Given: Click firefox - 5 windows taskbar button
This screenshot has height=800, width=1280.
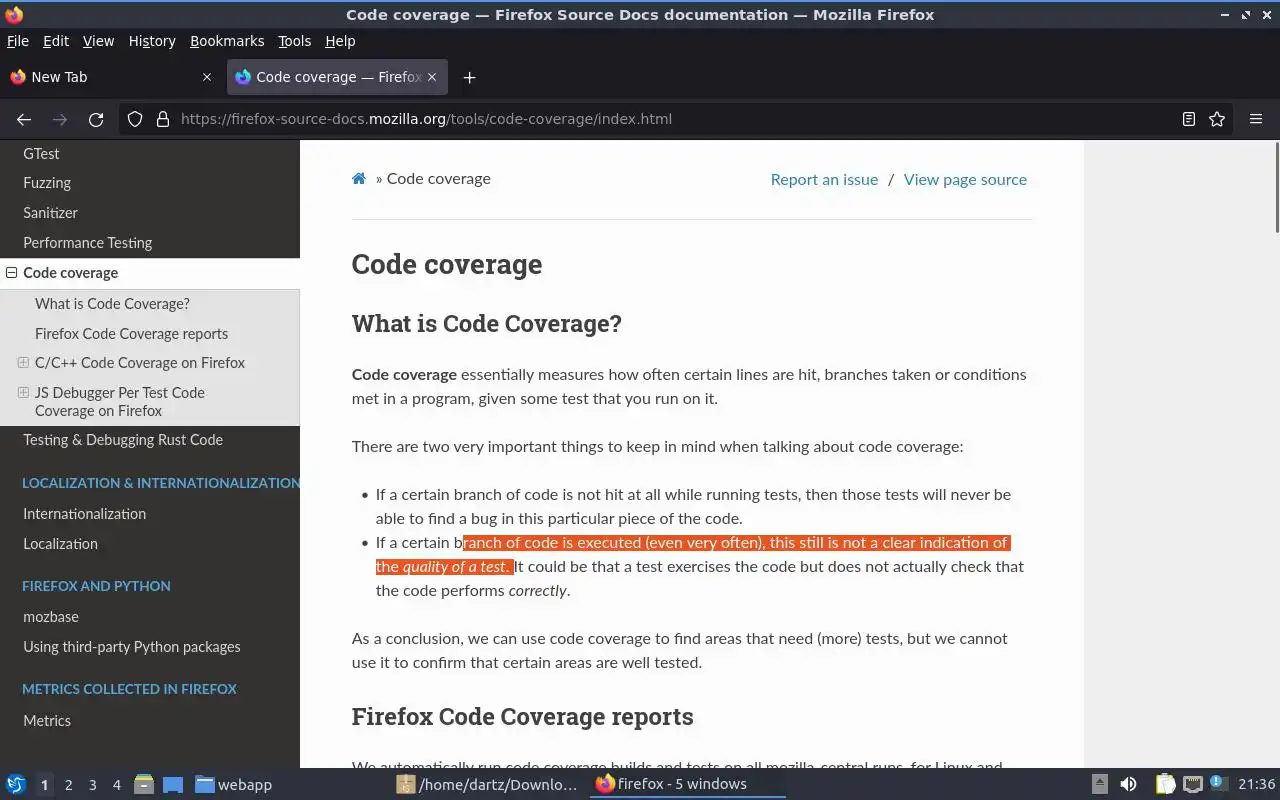Looking at the screenshot, I should click(x=688, y=785).
